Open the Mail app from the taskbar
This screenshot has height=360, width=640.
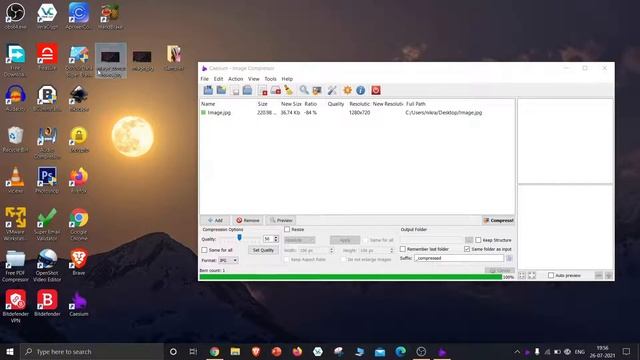[x=380, y=351]
